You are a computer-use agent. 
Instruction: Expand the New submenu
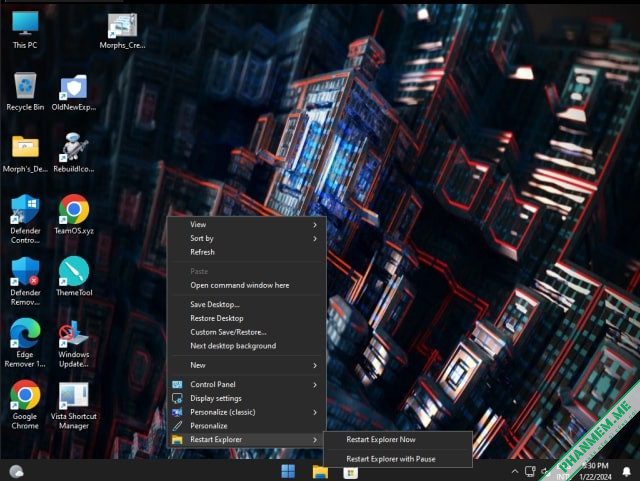pyautogui.click(x=247, y=365)
